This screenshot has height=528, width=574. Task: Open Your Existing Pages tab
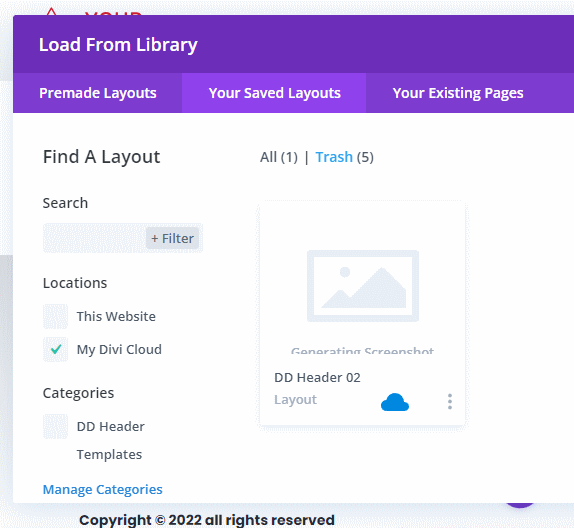click(458, 93)
